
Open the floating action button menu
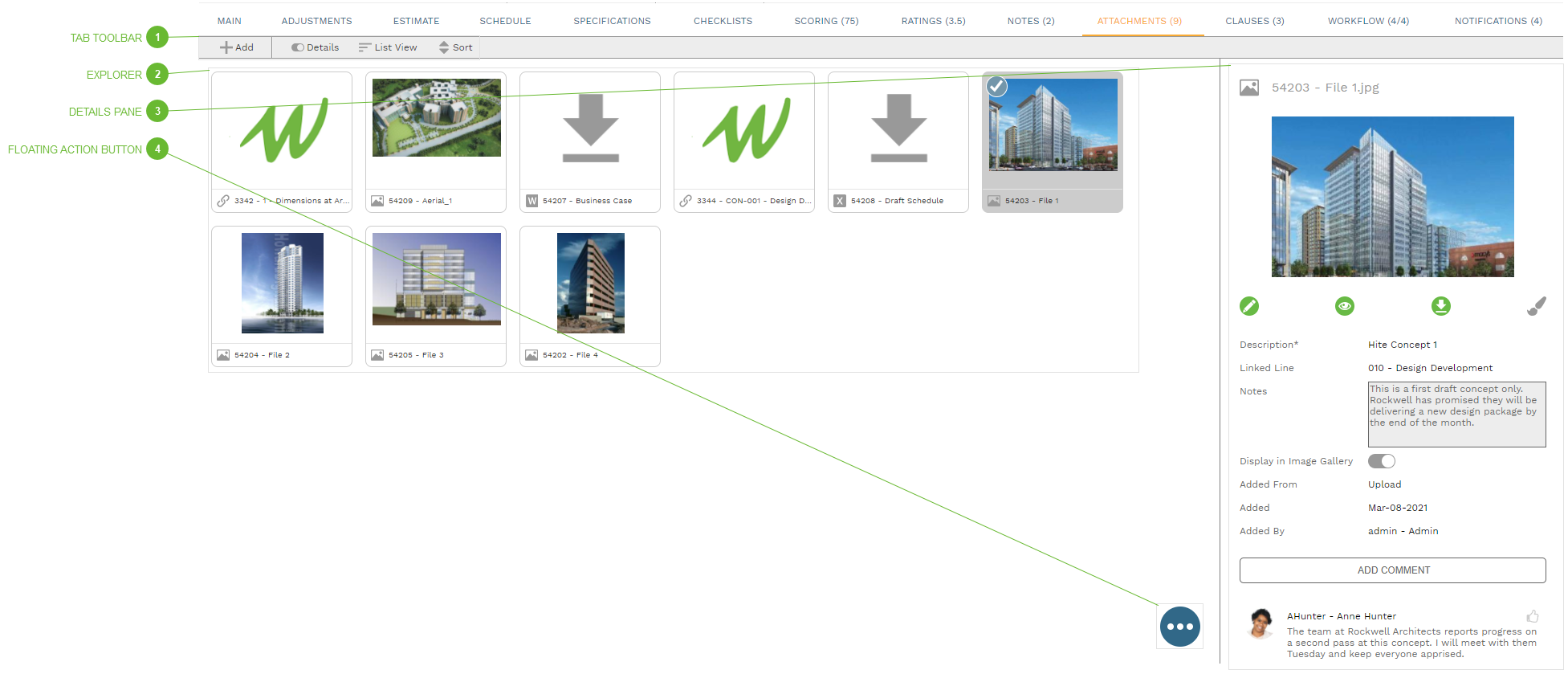(1179, 627)
